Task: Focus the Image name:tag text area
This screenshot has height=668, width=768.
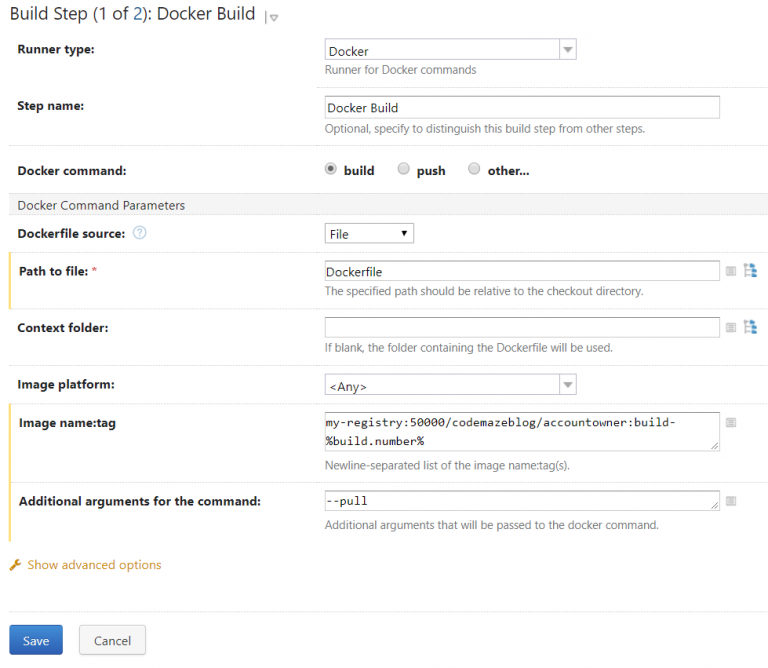Action: (x=521, y=431)
